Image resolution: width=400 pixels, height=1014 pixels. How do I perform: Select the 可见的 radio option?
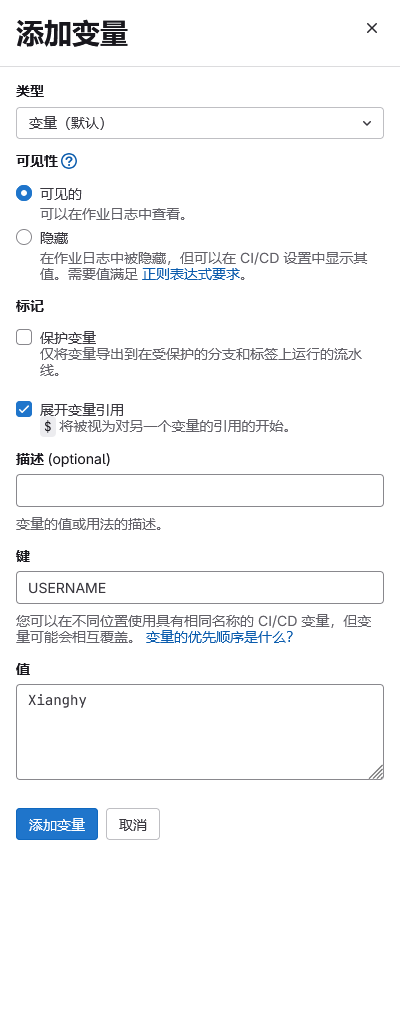(x=24, y=193)
